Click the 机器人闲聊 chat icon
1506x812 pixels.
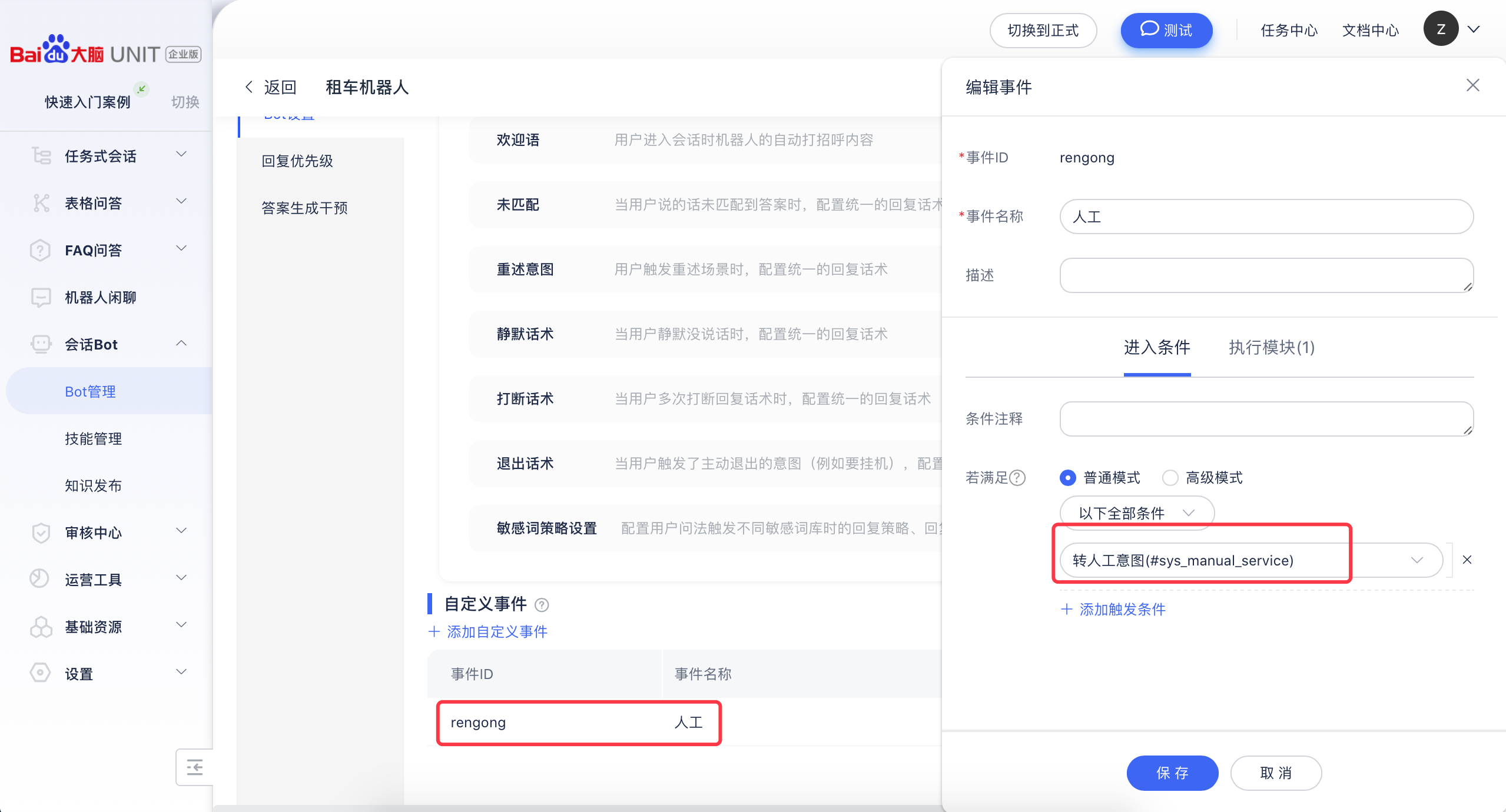coord(41,297)
